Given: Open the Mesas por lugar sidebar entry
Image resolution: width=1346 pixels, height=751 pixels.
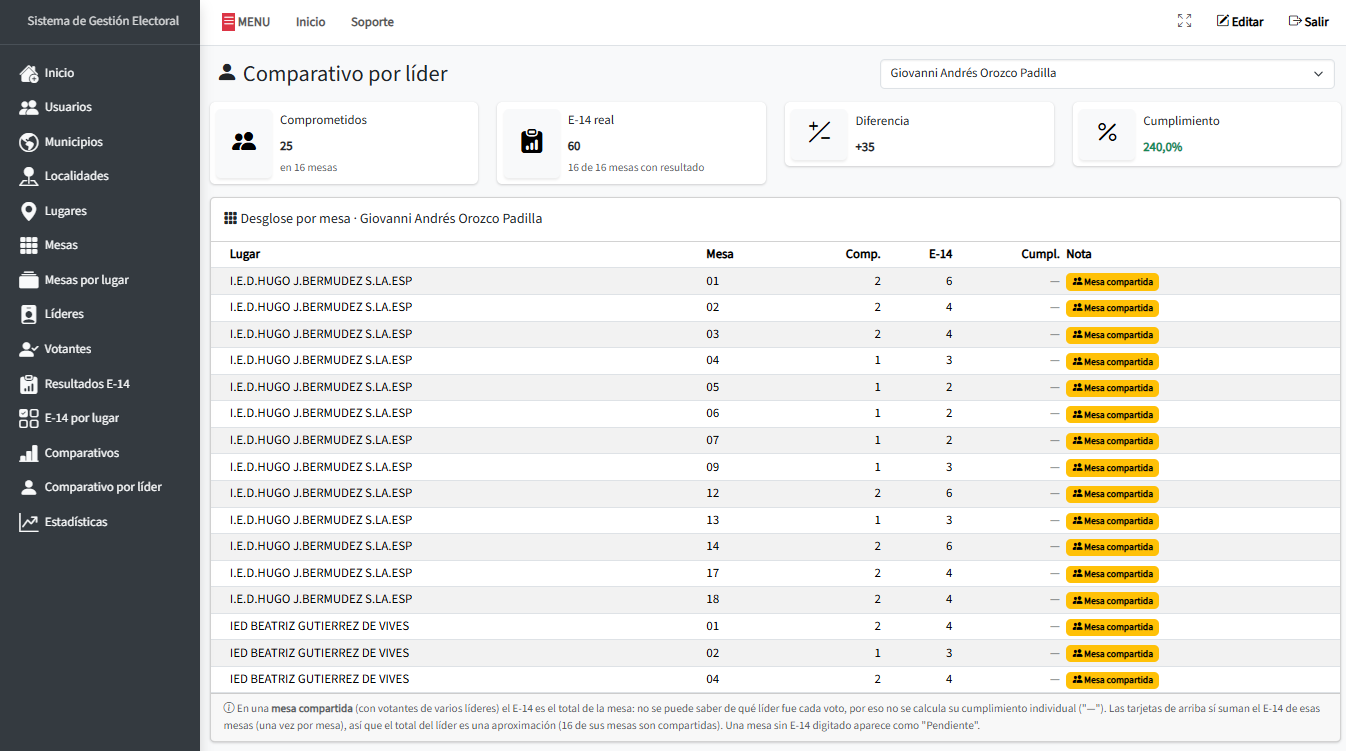Looking at the screenshot, I should click(x=87, y=280).
